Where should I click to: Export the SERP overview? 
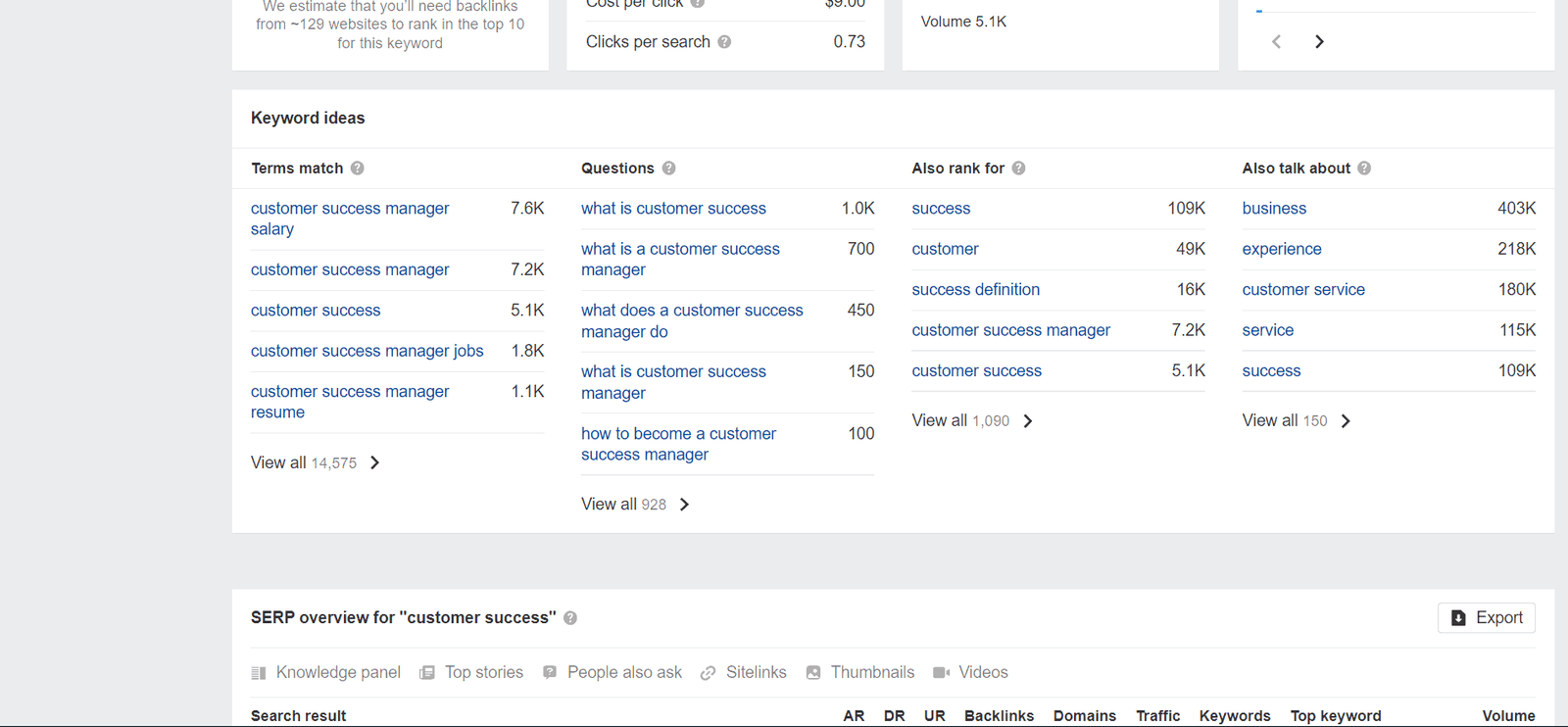click(x=1486, y=618)
